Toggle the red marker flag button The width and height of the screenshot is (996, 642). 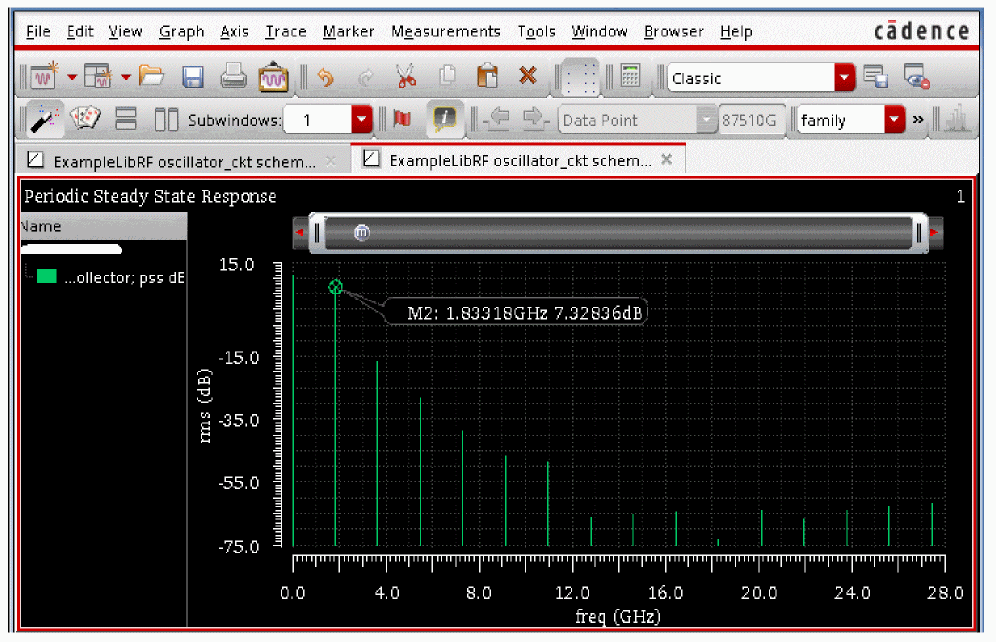[x=402, y=120]
